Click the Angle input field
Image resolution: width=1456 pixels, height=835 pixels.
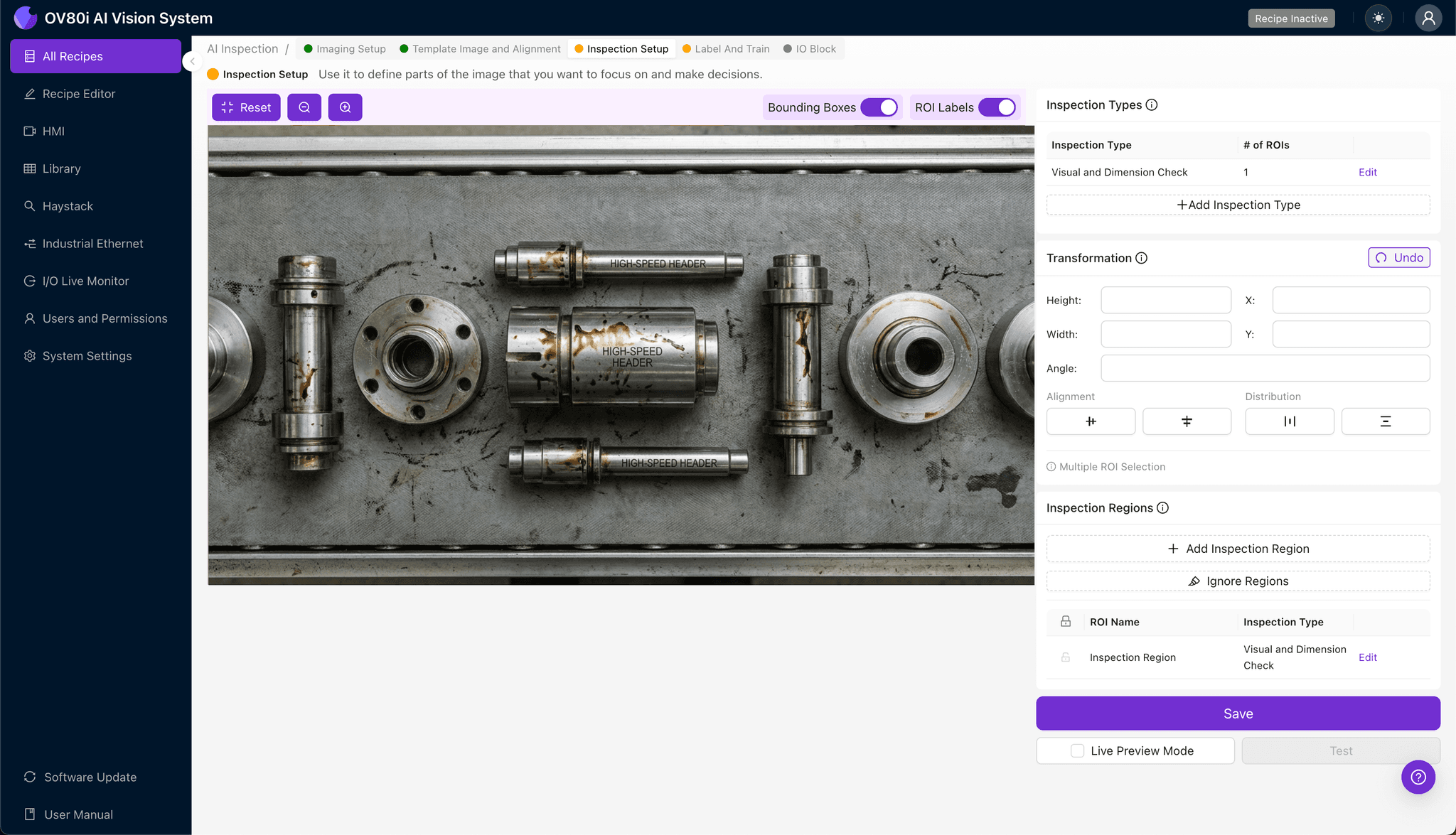pos(1265,368)
